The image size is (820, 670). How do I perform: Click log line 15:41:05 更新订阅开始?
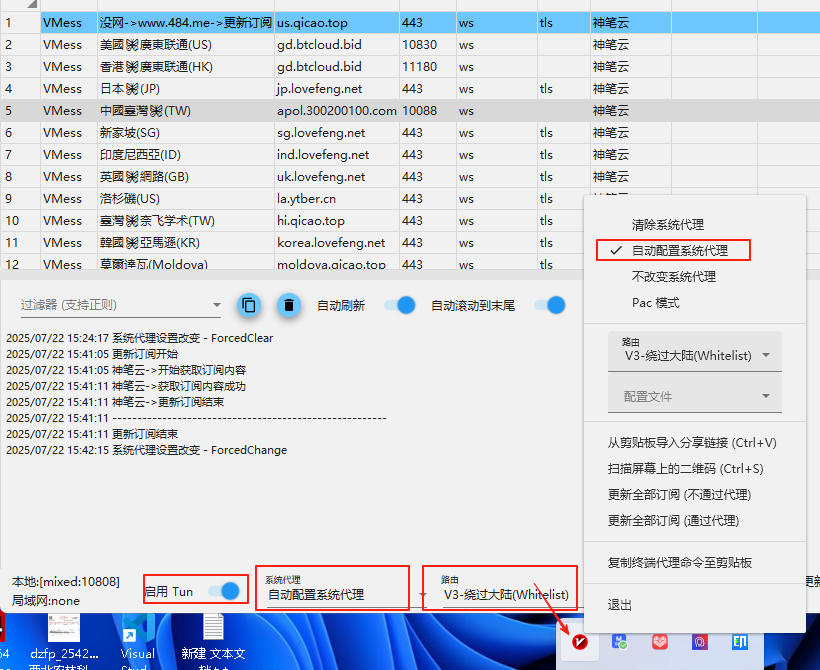92,354
